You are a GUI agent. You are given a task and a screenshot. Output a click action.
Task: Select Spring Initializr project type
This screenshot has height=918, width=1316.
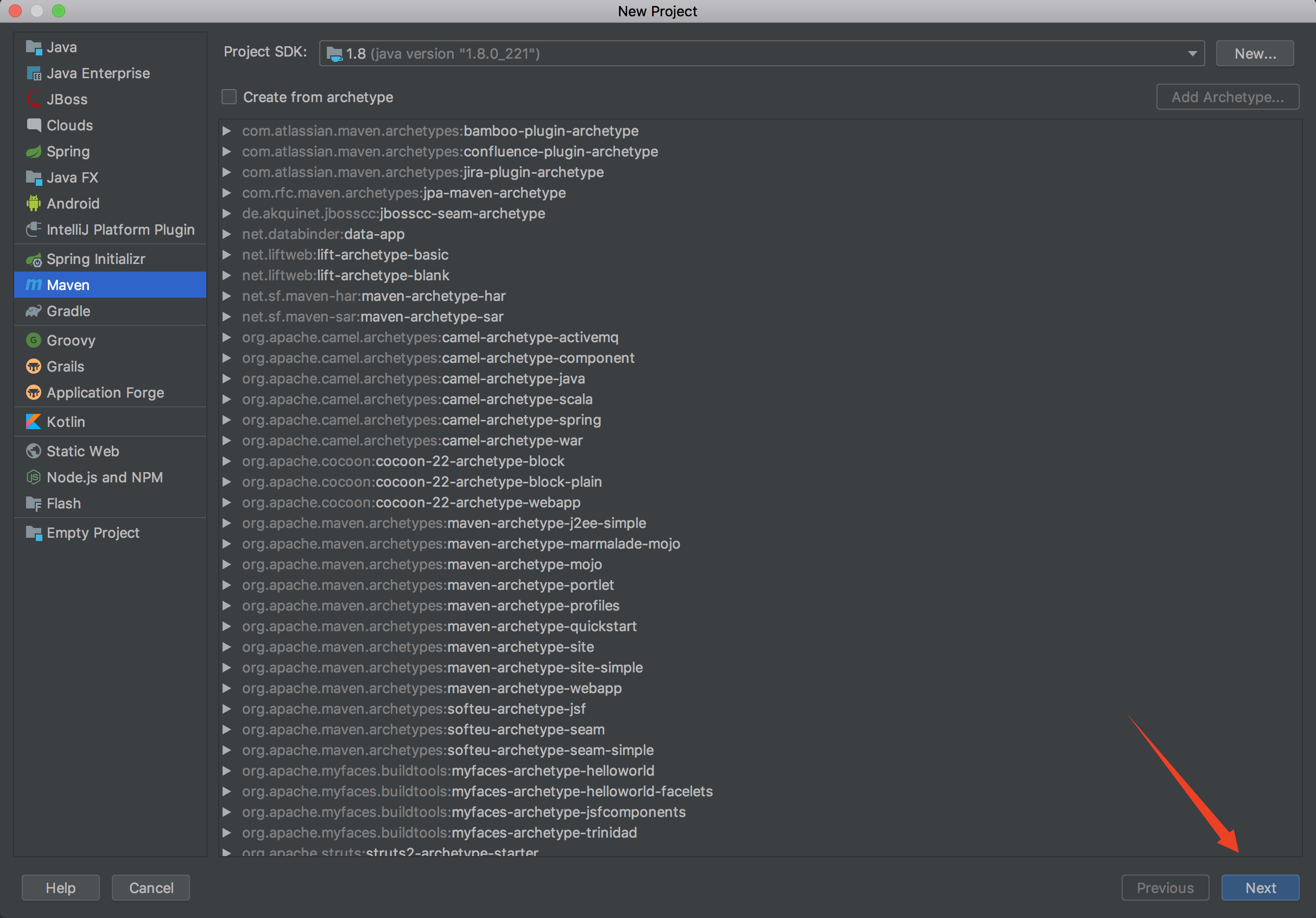tap(95, 259)
